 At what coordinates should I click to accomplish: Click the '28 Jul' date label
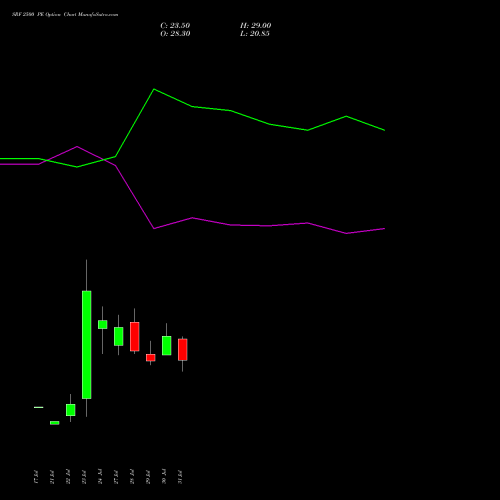click(x=132, y=477)
